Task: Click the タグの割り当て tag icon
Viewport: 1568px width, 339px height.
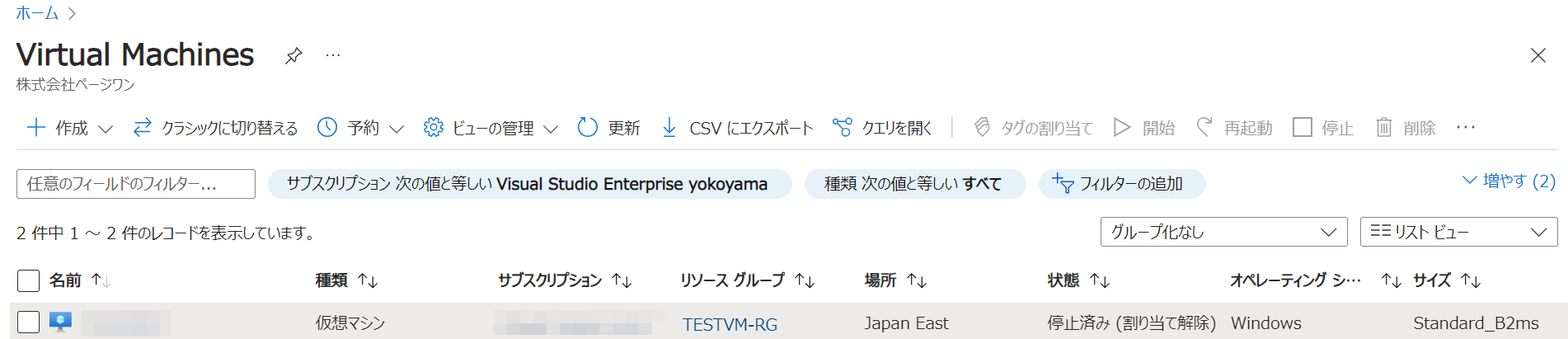Action: pyautogui.click(x=982, y=128)
